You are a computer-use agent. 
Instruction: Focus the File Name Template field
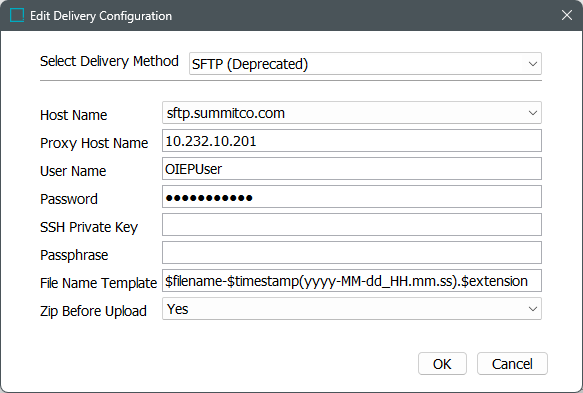(352, 281)
